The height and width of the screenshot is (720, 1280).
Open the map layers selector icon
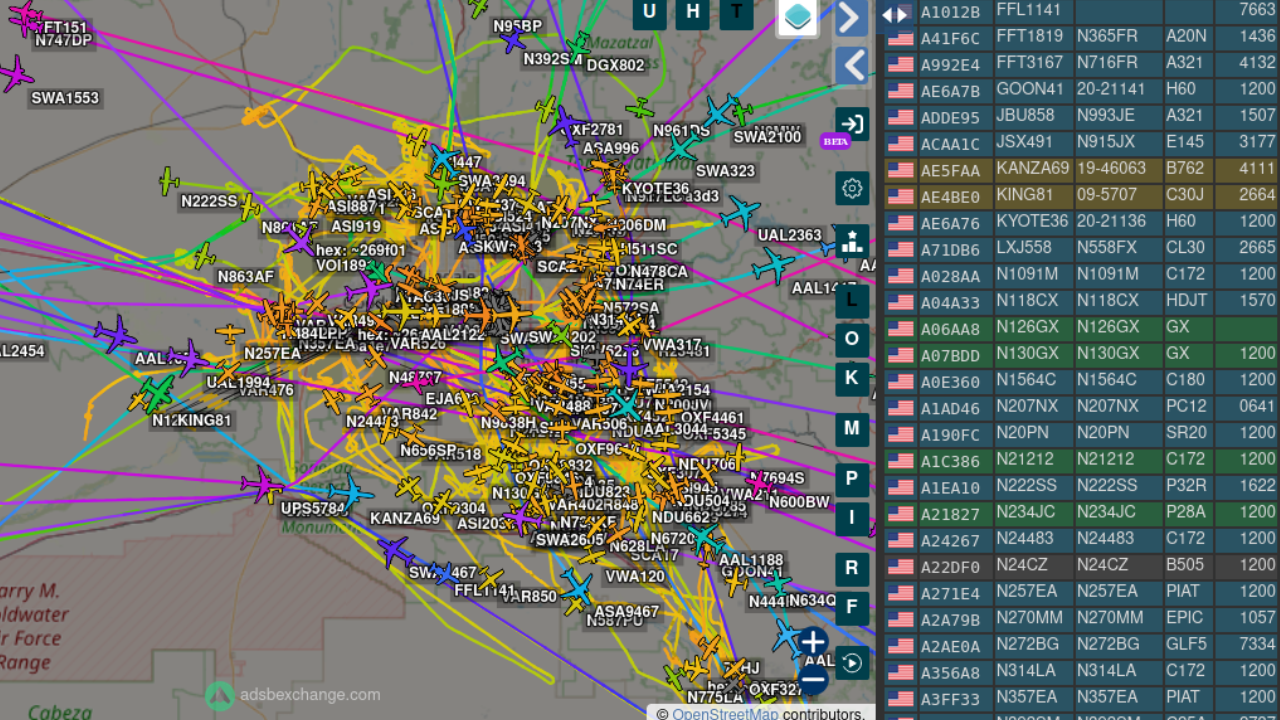point(798,16)
